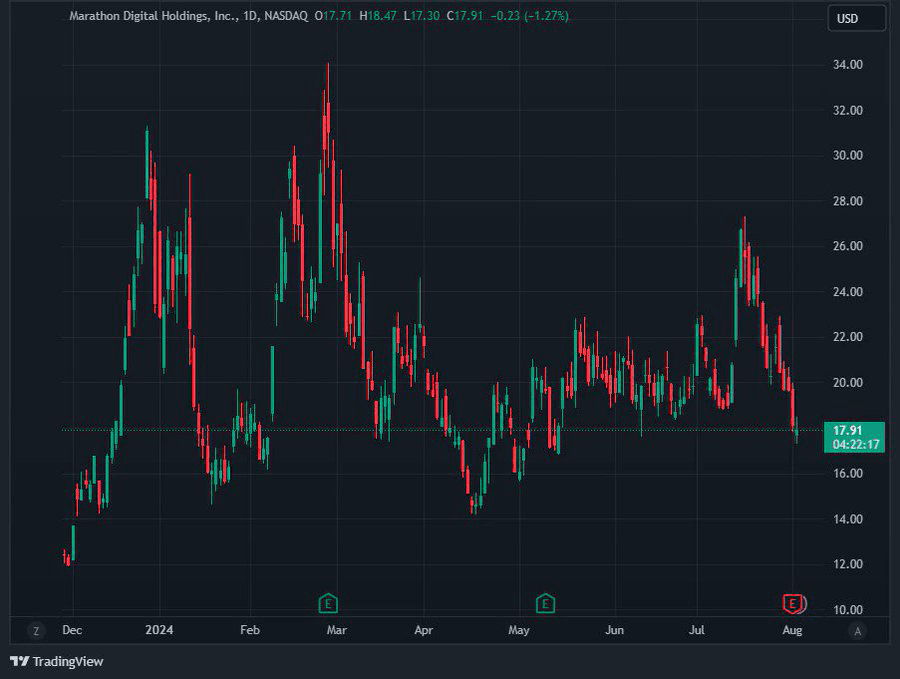Click the 12.00 price axis label
The width and height of the screenshot is (900, 679).
pos(848,564)
